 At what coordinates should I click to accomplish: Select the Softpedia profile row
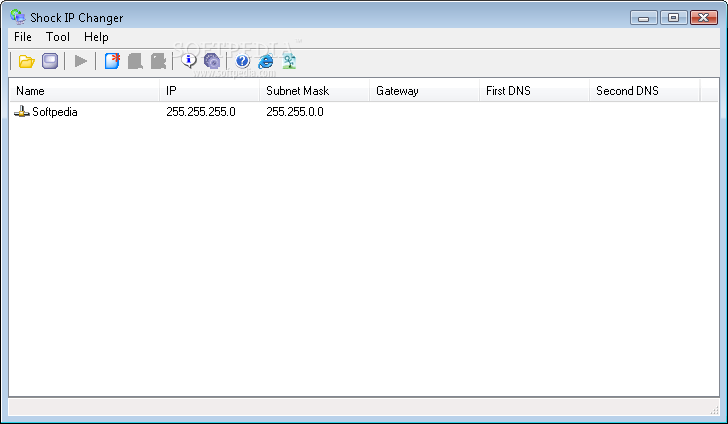(364, 112)
